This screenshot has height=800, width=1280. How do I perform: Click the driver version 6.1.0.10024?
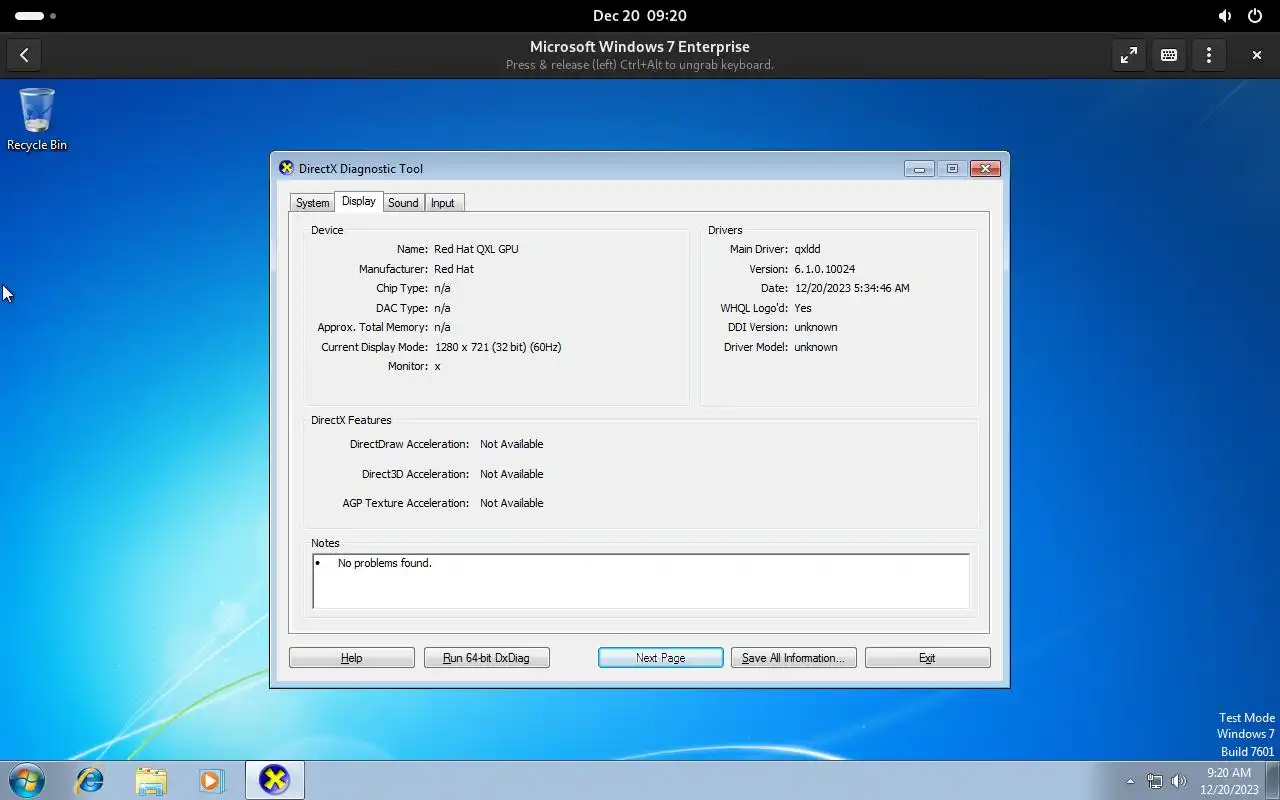tap(825, 269)
